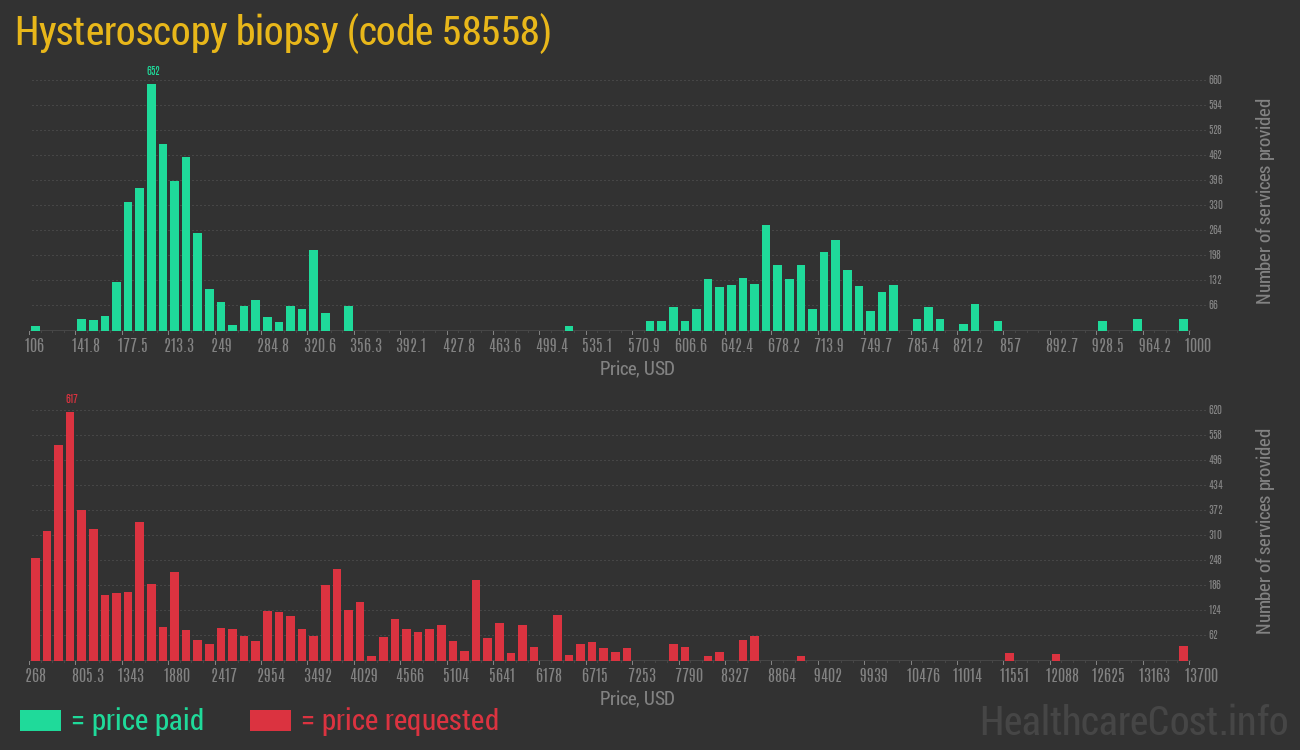Click the "= price requested" legend text

tap(399, 720)
